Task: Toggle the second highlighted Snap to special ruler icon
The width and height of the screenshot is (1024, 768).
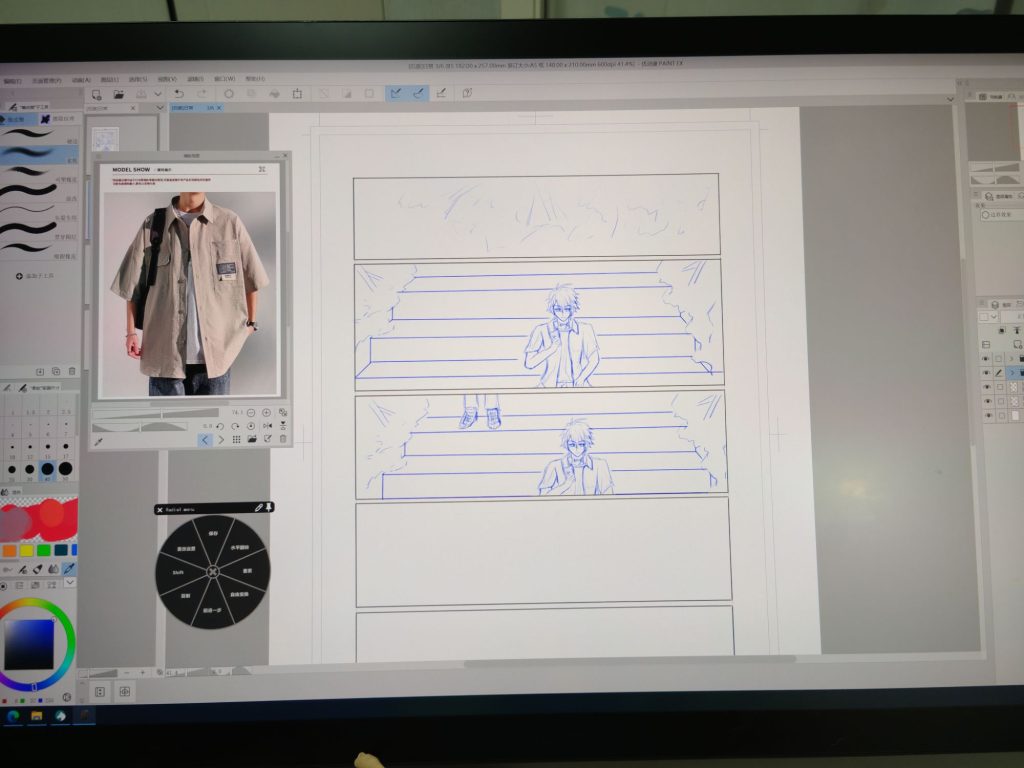Action: click(x=419, y=93)
